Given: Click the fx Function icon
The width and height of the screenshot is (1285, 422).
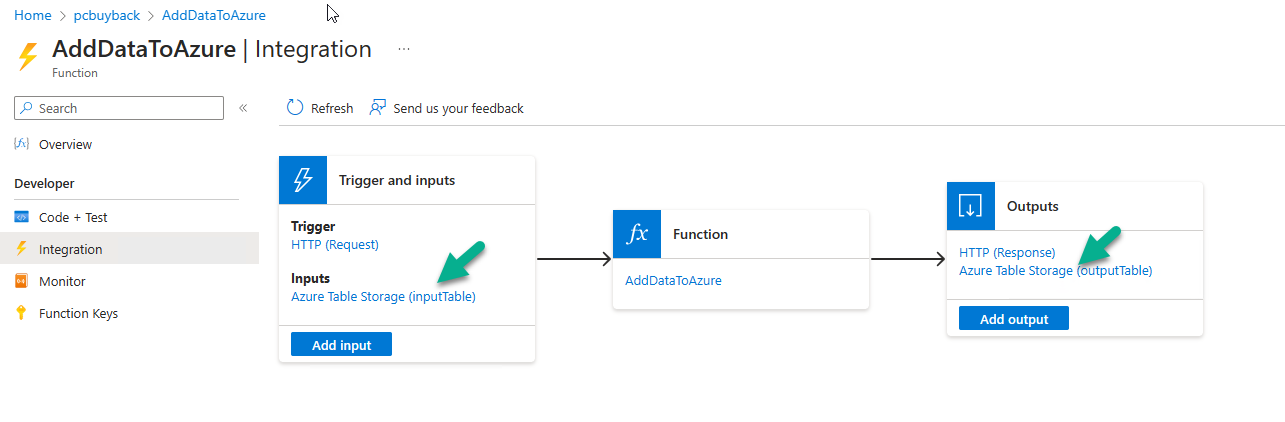Looking at the screenshot, I should (x=637, y=234).
